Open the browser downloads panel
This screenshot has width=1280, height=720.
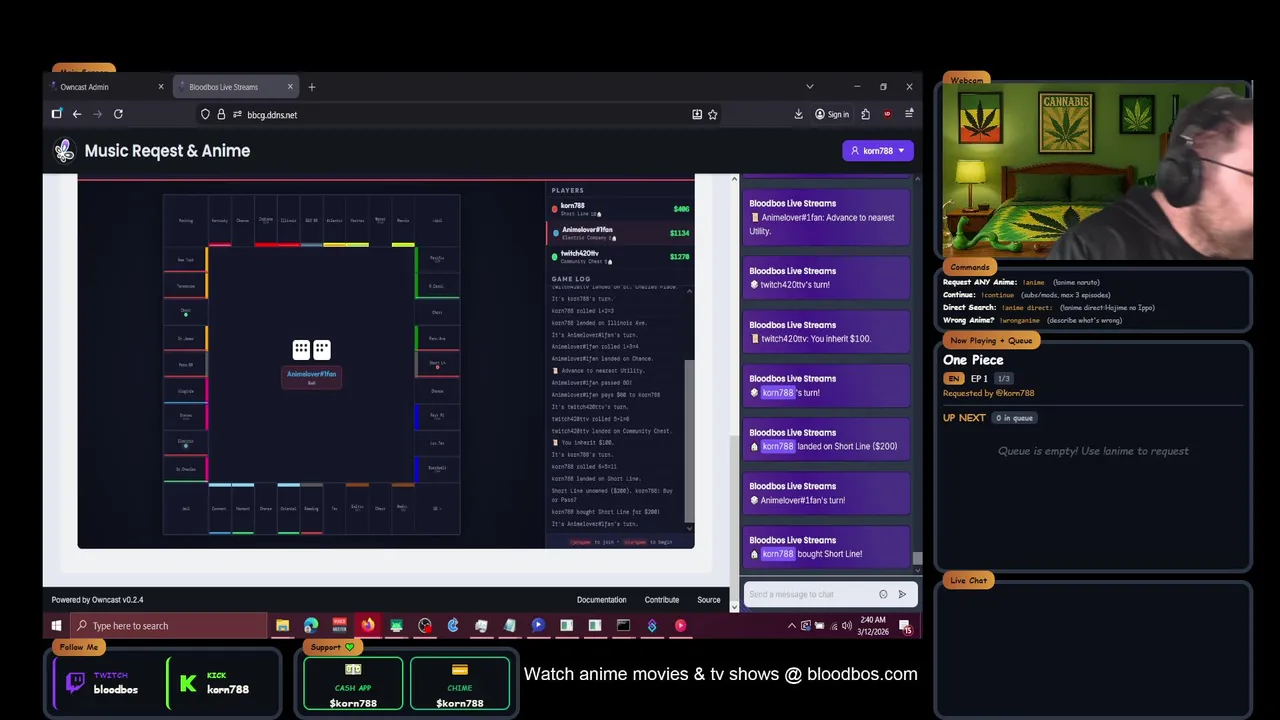[798, 115]
